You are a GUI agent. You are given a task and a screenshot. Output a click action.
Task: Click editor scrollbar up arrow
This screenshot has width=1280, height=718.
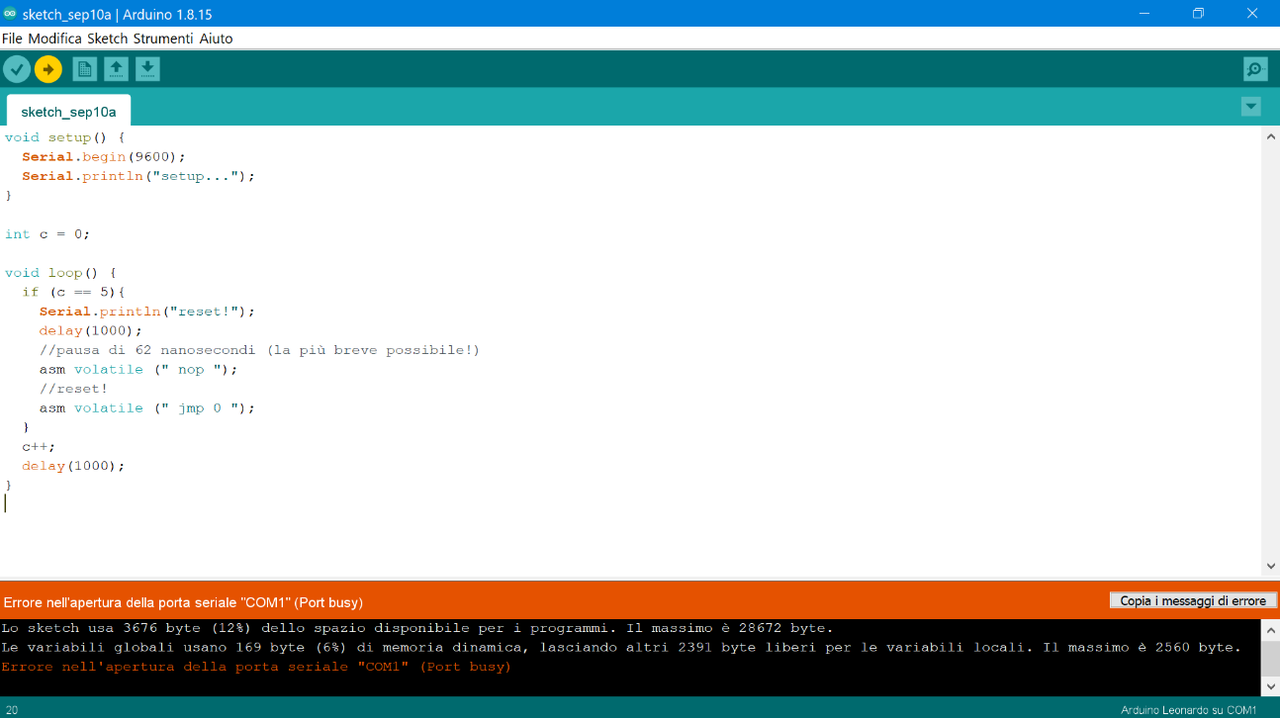(x=1271, y=137)
